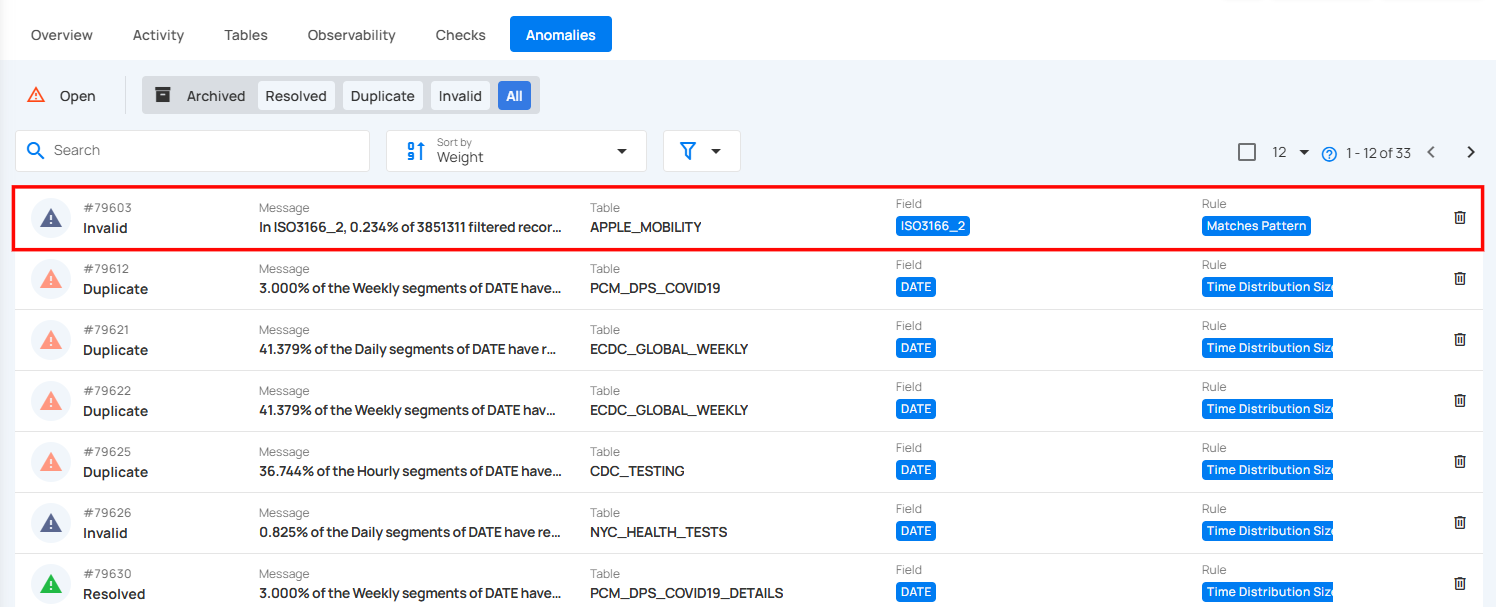Delete anomaly #79626 with trash icon
Image resolution: width=1496 pixels, height=607 pixels.
(x=1459, y=522)
